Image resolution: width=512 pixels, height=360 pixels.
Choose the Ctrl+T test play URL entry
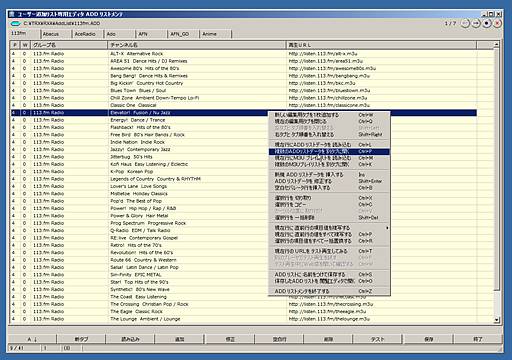tap(329, 251)
